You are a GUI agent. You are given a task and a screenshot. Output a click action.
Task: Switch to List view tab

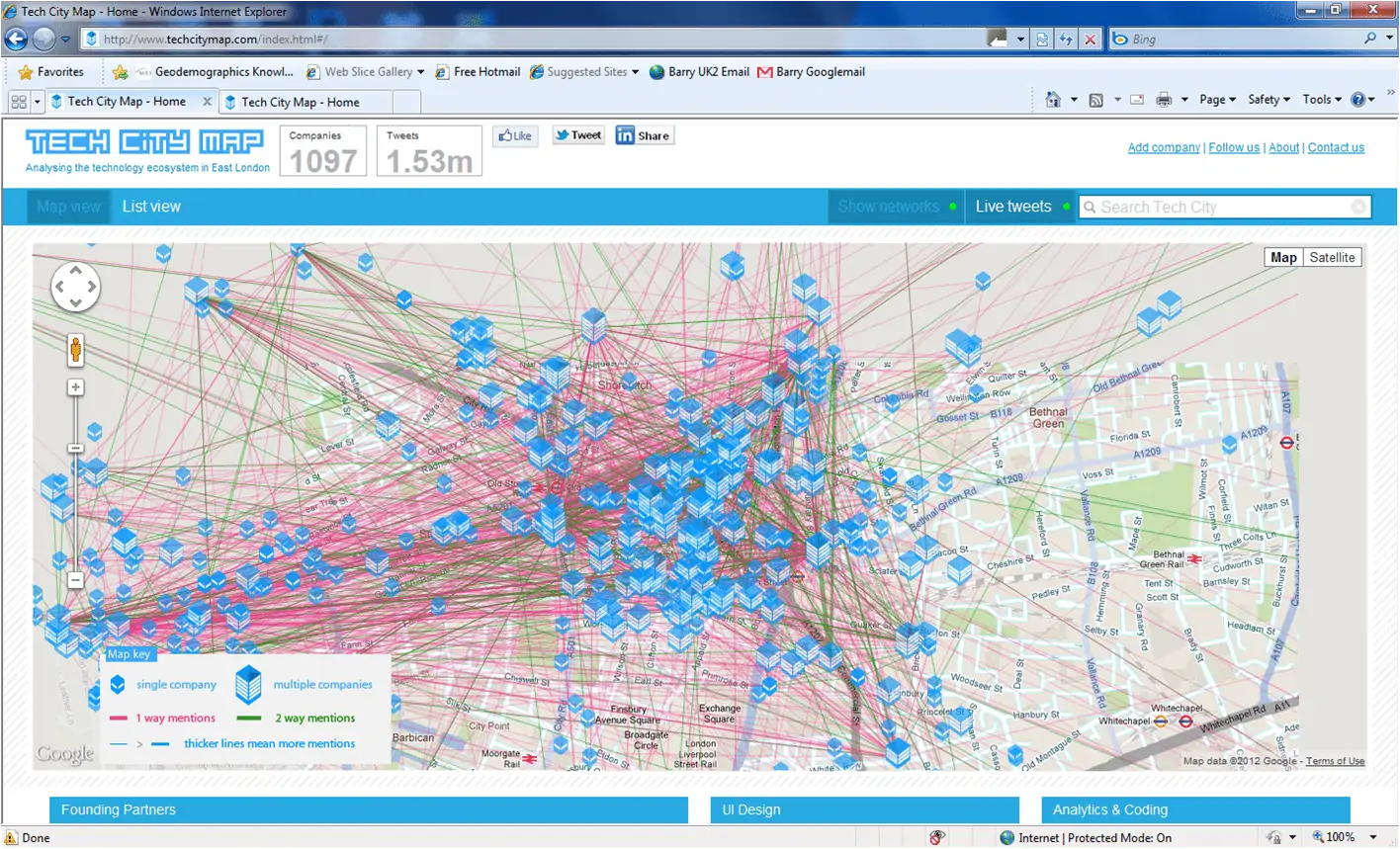(151, 207)
